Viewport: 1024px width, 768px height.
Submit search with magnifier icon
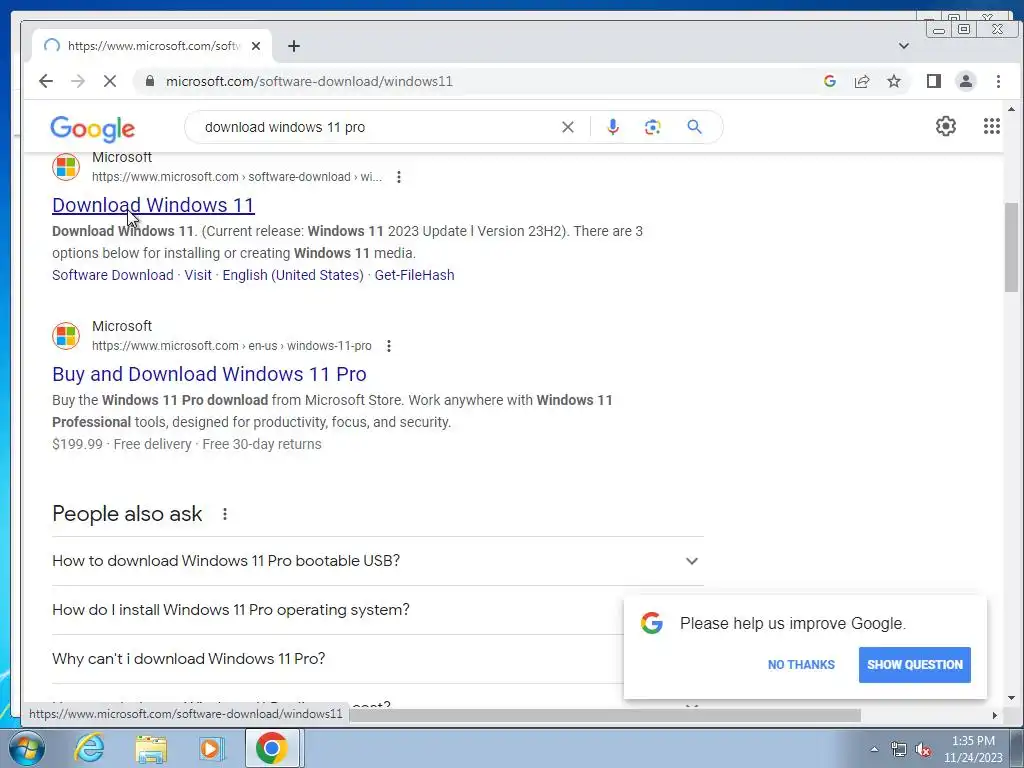(694, 127)
